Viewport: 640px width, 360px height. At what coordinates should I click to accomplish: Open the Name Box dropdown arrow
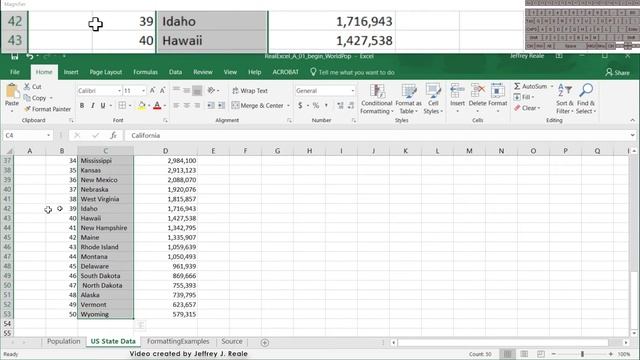click(49, 136)
